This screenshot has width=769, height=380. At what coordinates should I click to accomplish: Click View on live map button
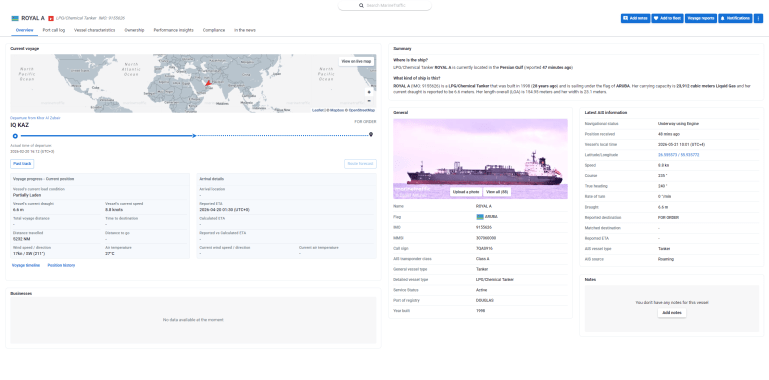(357, 61)
